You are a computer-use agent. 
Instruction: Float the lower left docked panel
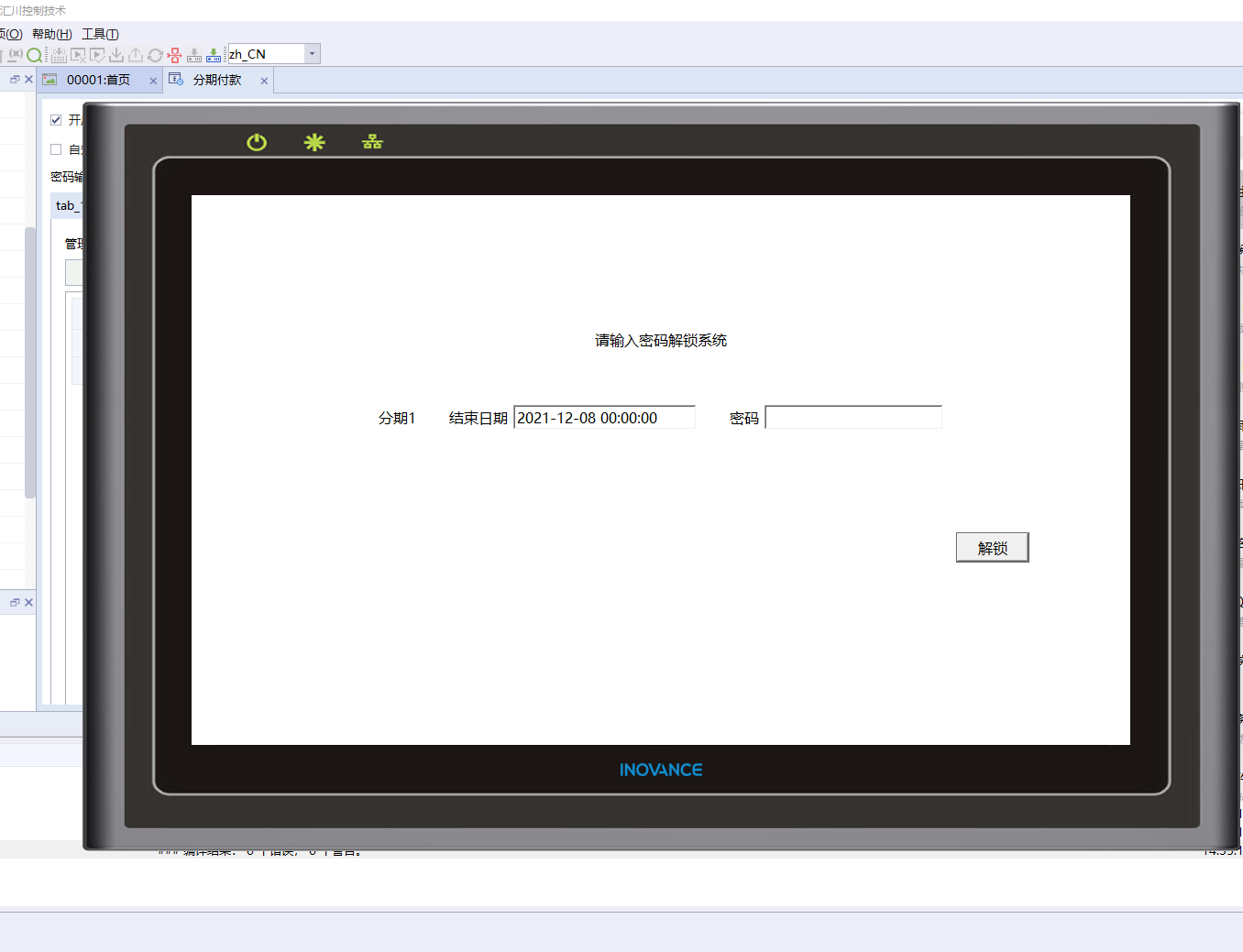click(x=15, y=602)
